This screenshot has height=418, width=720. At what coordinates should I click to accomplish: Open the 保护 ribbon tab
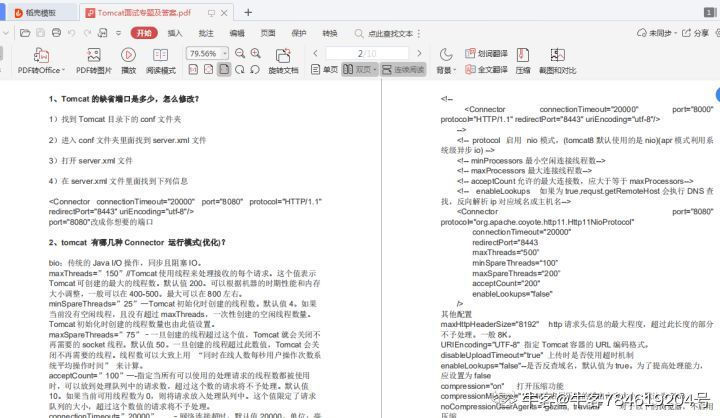click(x=299, y=33)
